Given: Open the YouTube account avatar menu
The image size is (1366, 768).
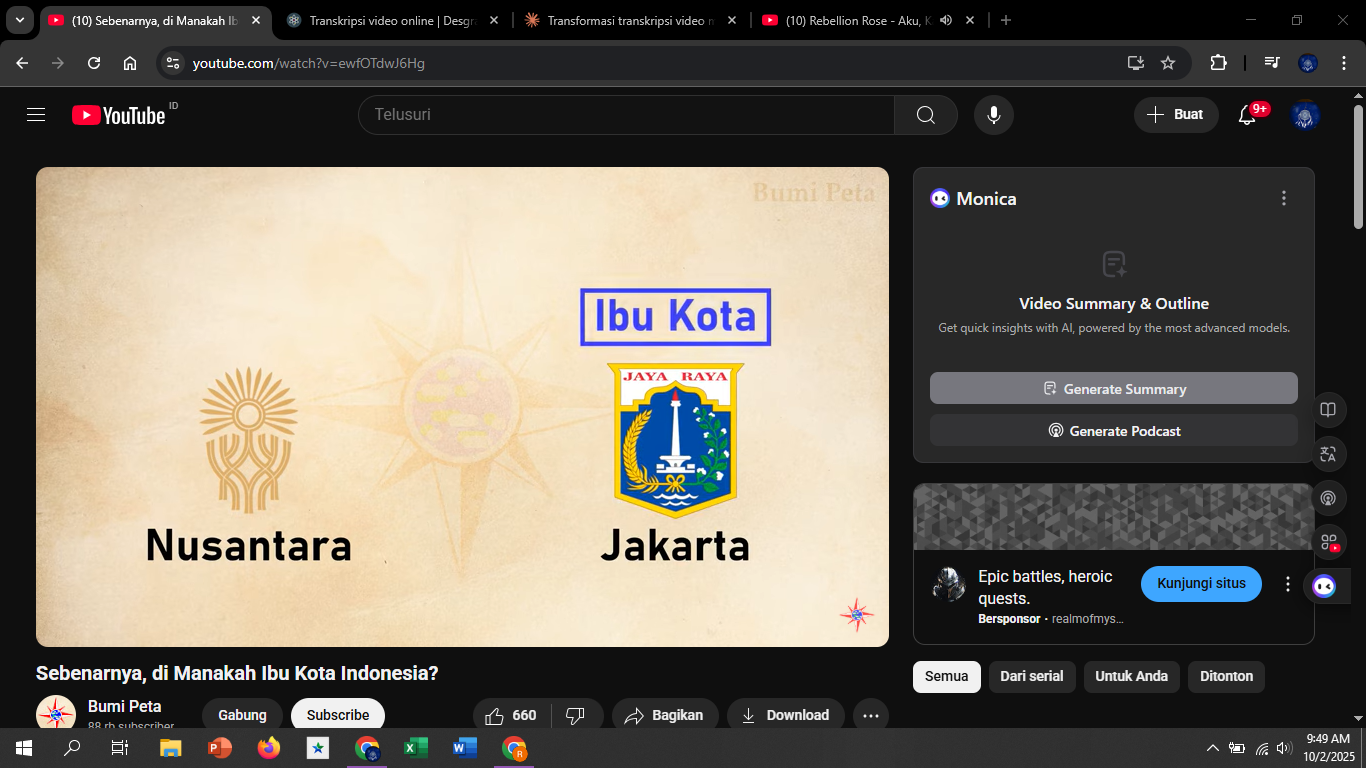Looking at the screenshot, I should (1305, 115).
